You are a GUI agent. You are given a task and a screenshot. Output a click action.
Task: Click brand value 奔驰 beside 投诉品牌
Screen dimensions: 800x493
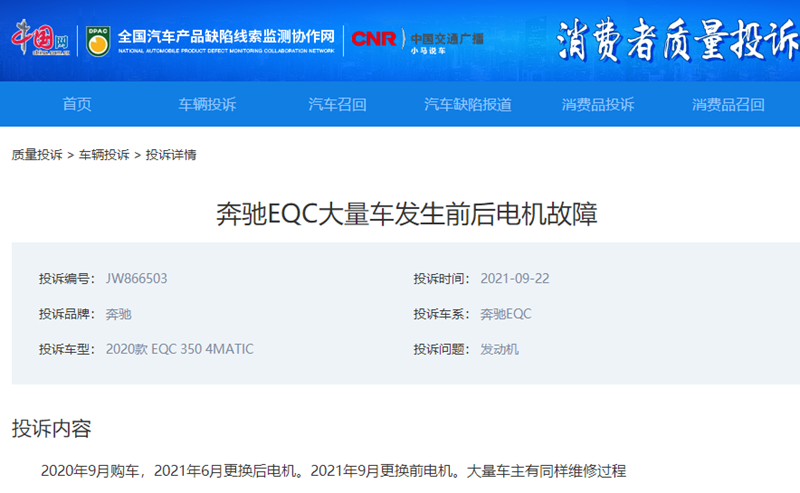(118, 314)
